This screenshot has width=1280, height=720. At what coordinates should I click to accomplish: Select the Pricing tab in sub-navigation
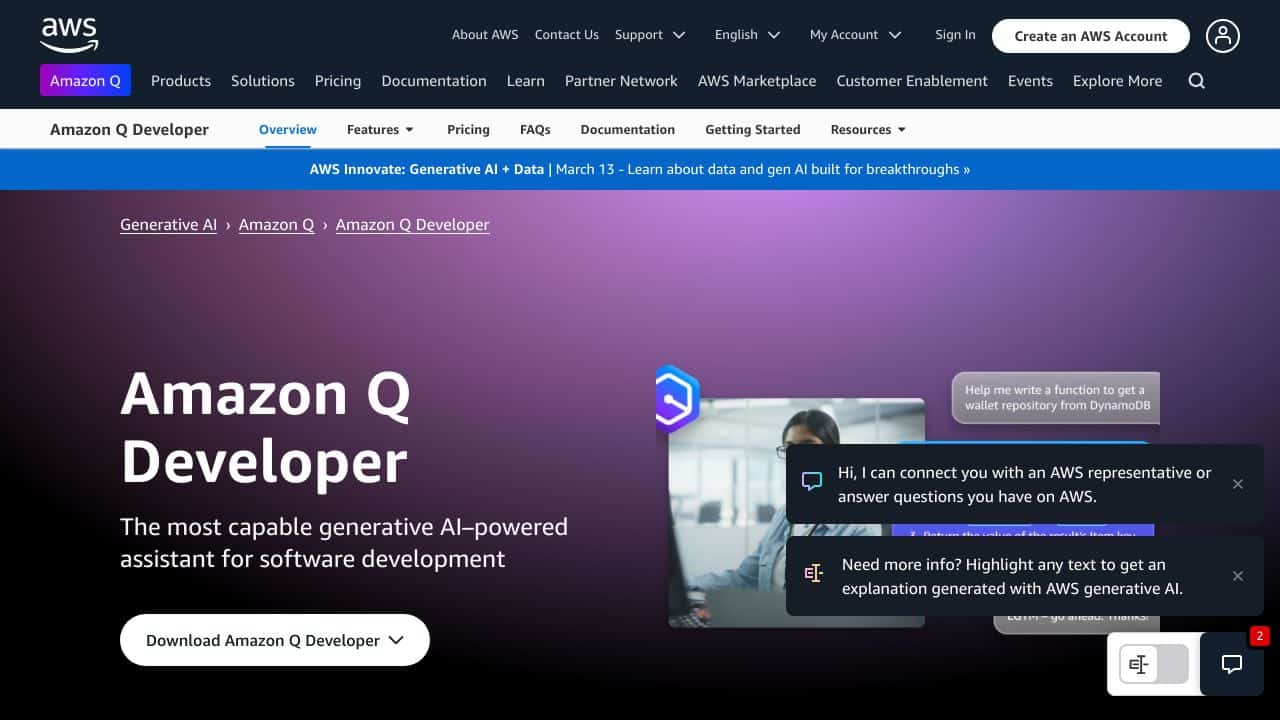[468, 130]
